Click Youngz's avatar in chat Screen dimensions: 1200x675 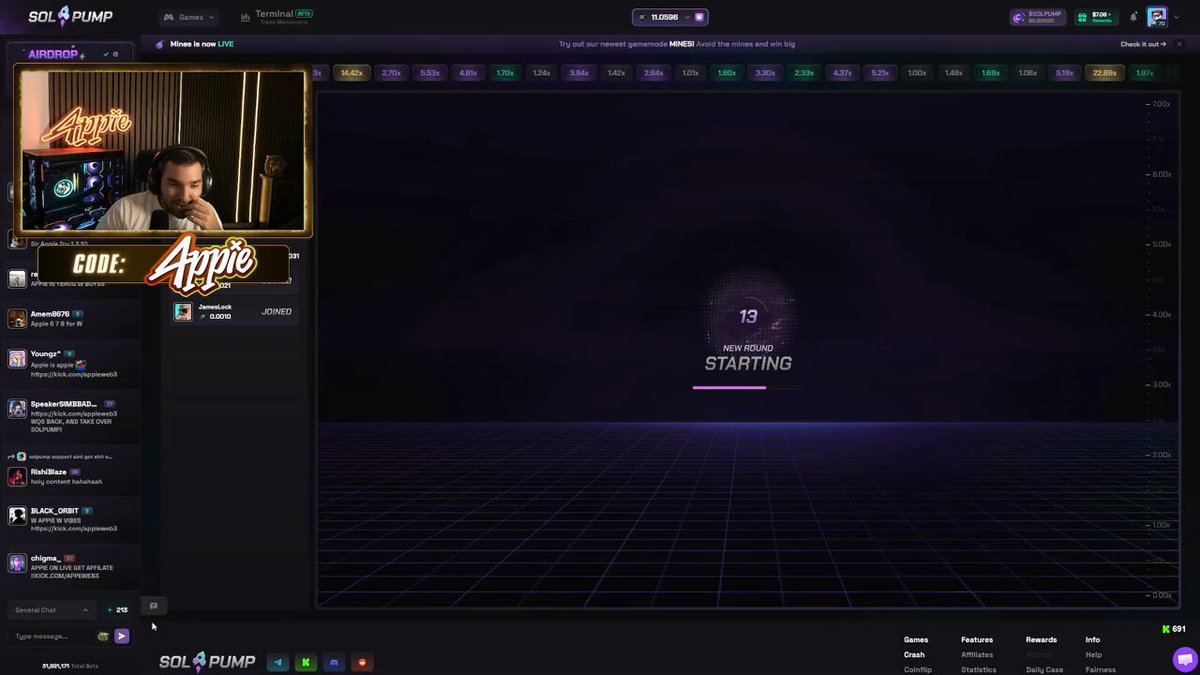pos(17,359)
